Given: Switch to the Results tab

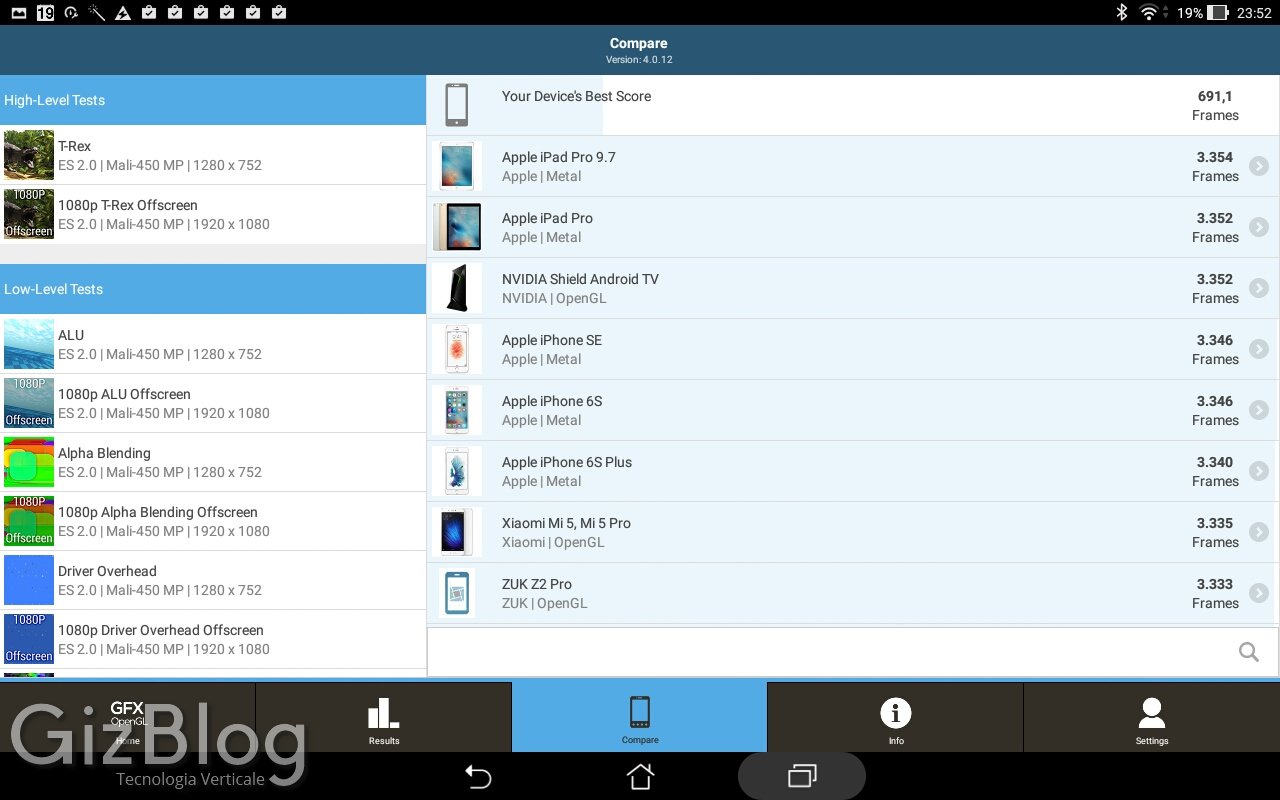Looking at the screenshot, I should tap(384, 717).
